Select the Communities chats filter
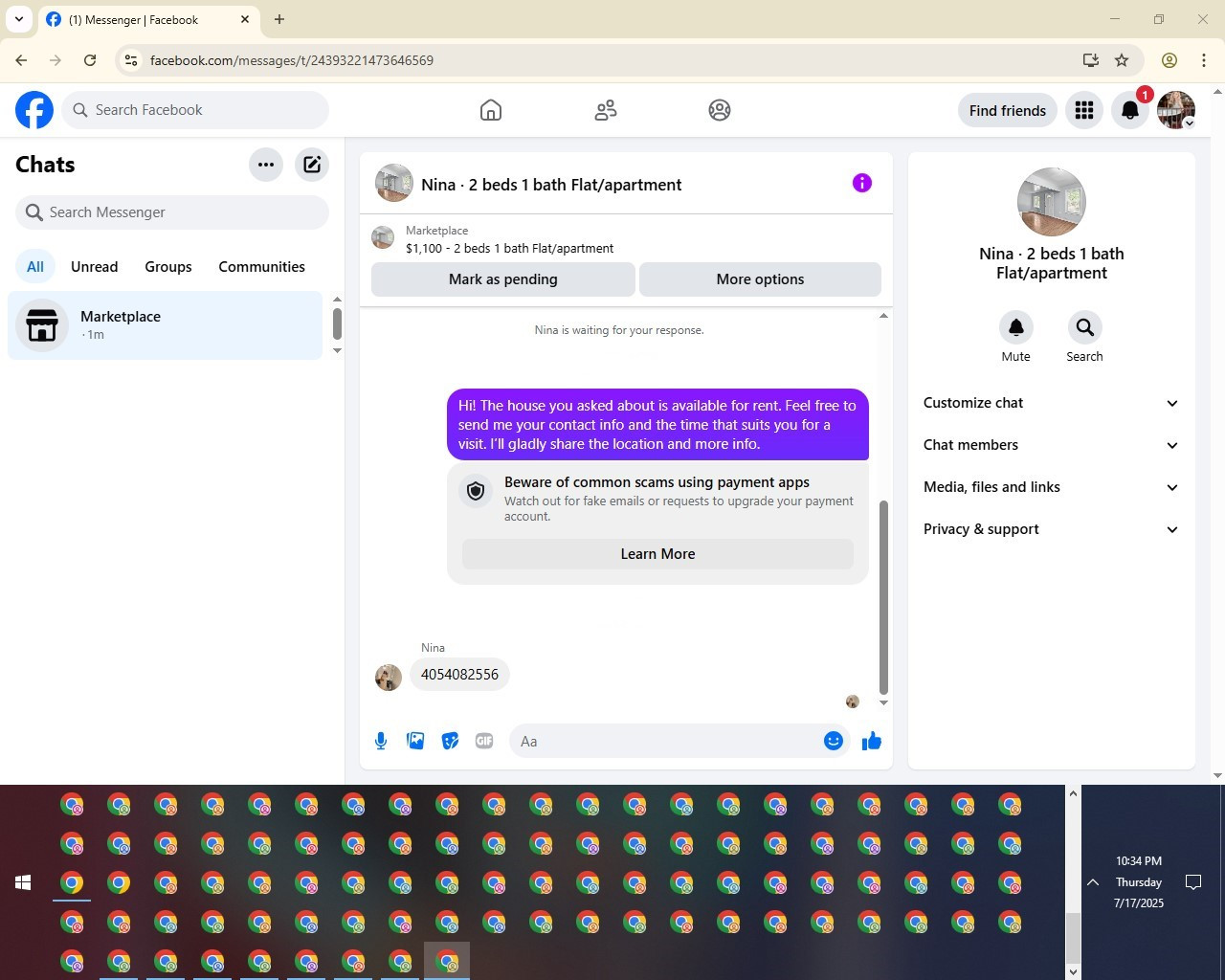Viewport: 1225px width, 980px height. click(x=261, y=267)
